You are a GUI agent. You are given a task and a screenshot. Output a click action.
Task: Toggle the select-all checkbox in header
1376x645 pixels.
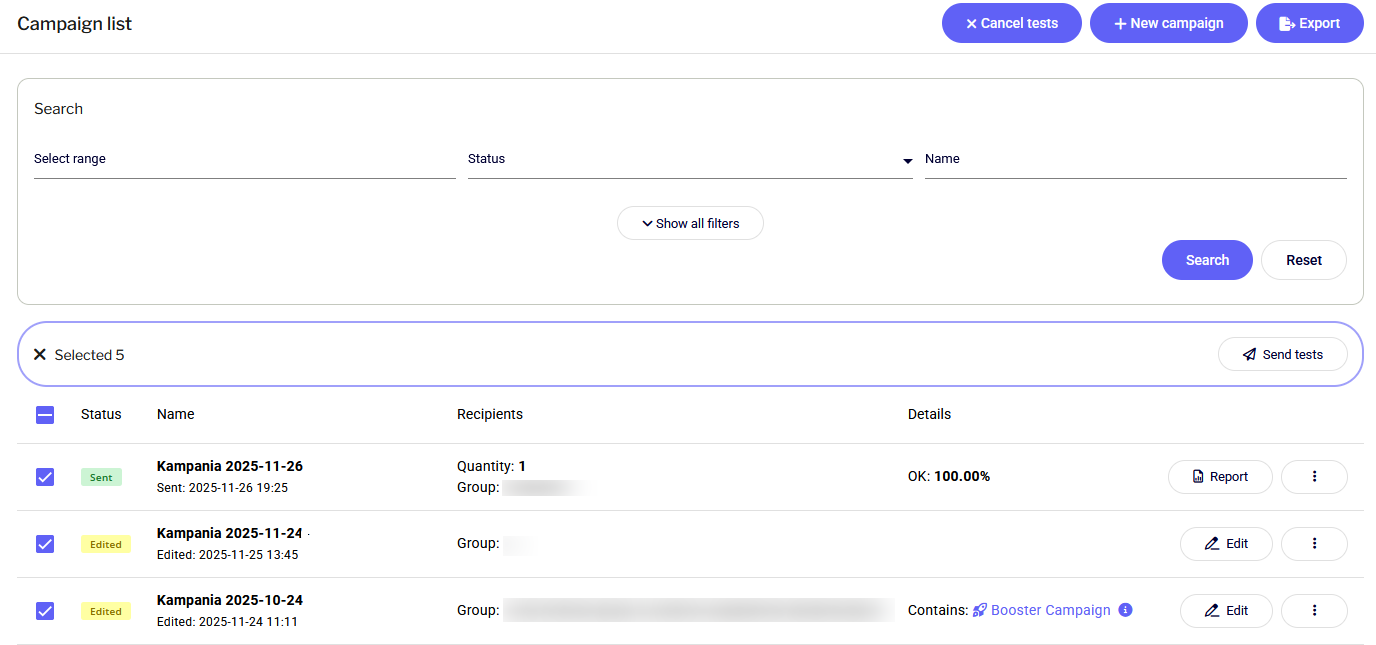45,415
